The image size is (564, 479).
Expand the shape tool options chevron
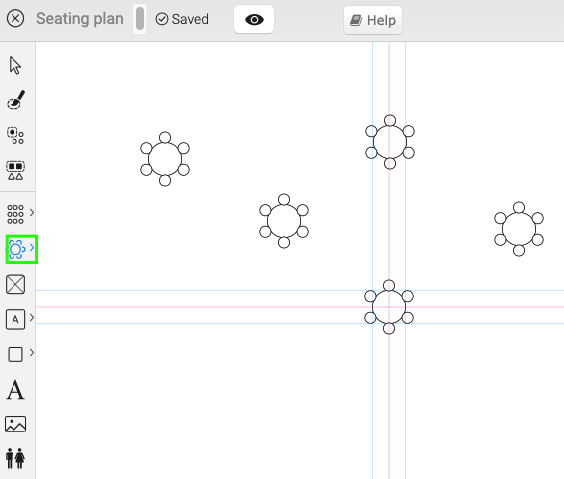(x=32, y=352)
